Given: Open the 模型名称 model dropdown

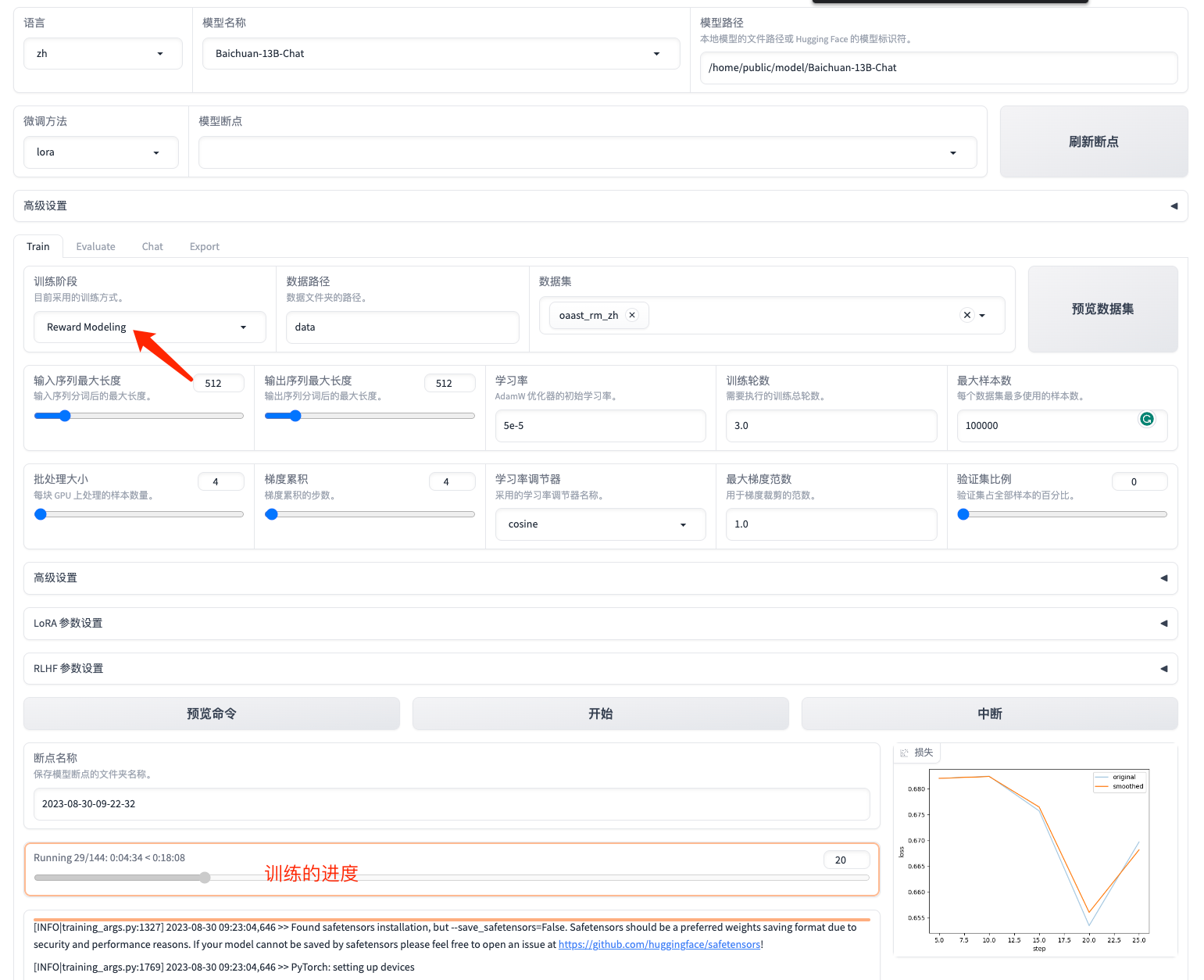Looking at the screenshot, I should [x=441, y=54].
